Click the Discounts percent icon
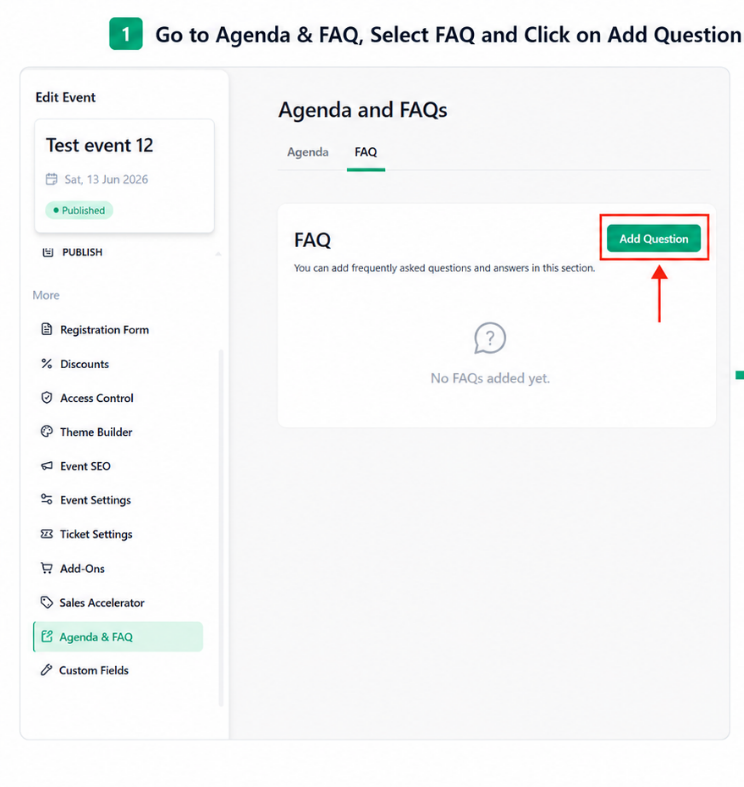The width and height of the screenshot is (744, 787). (47, 363)
